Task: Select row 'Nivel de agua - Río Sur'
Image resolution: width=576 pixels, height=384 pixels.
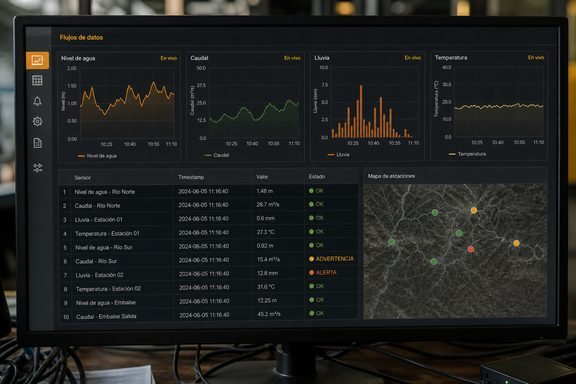Action: pyautogui.click(x=208, y=247)
